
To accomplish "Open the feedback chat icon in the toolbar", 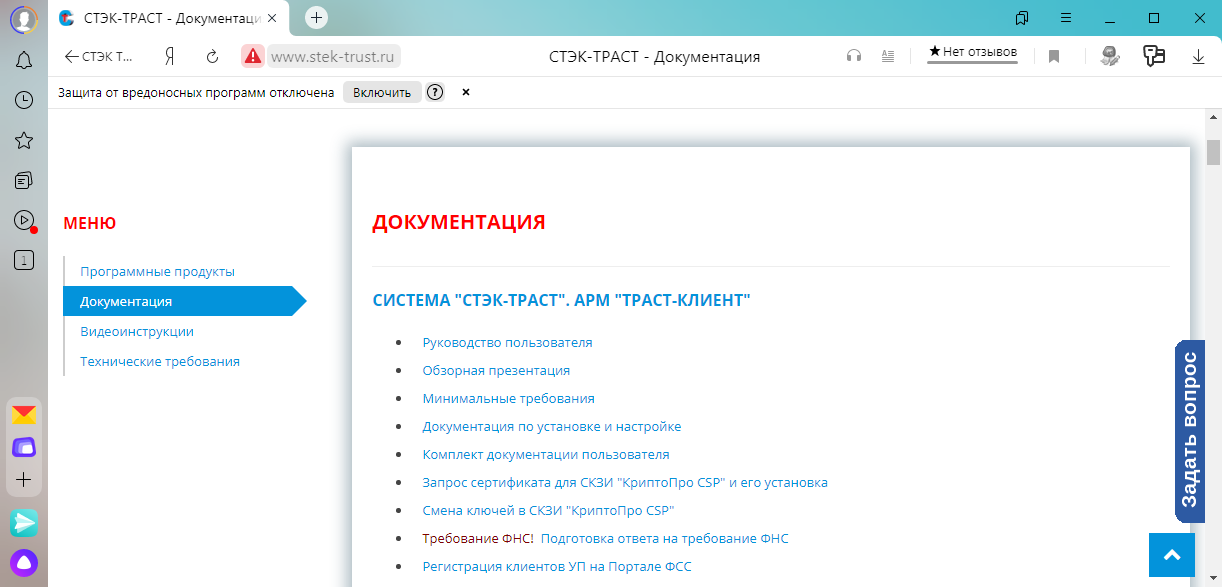I will coord(1154,56).
